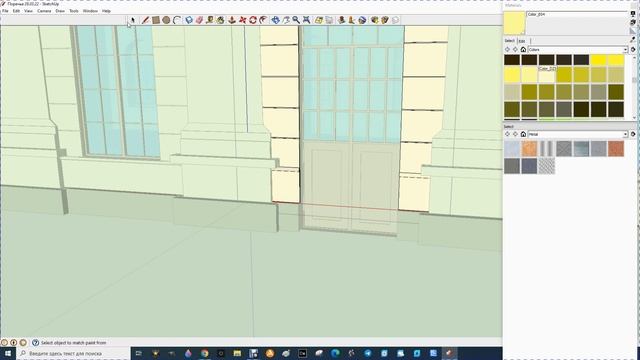Screen dimensions: 640x360
Task: Open the Tools menu
Action: pyautogui.click(x=74, y=11)
